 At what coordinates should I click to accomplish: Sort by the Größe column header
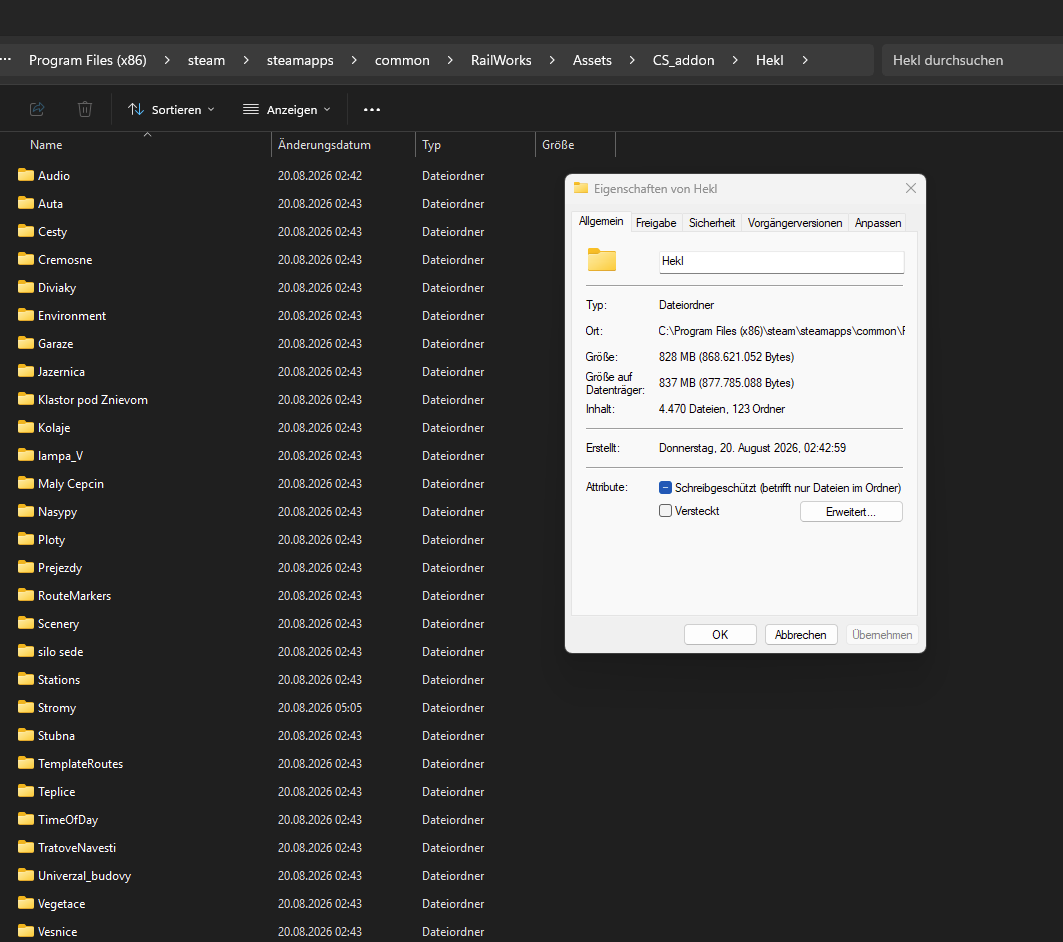point(558,144)
